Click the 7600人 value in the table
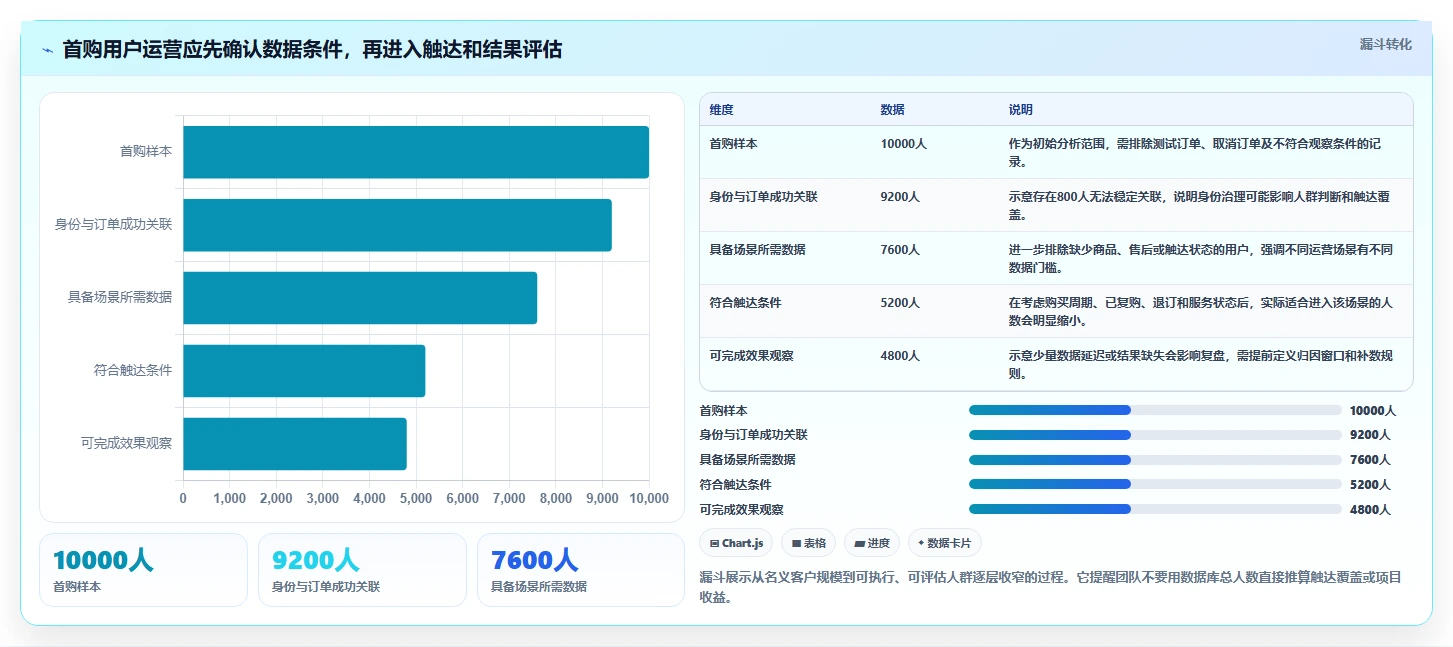This screenshot has width=1453, height=647. [x=900, y=250]
